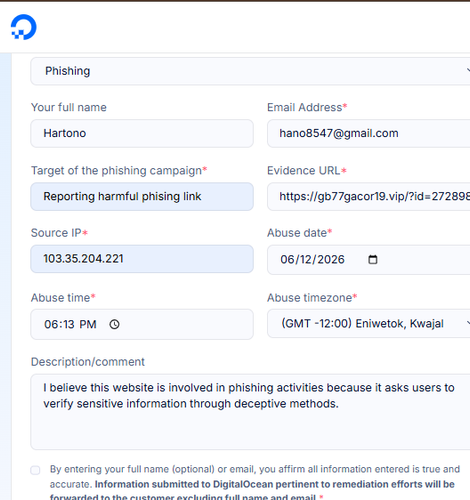Screen dimensions: 470x500
Task: Click the DigitalOcean logo
Action: click(23, 27)
